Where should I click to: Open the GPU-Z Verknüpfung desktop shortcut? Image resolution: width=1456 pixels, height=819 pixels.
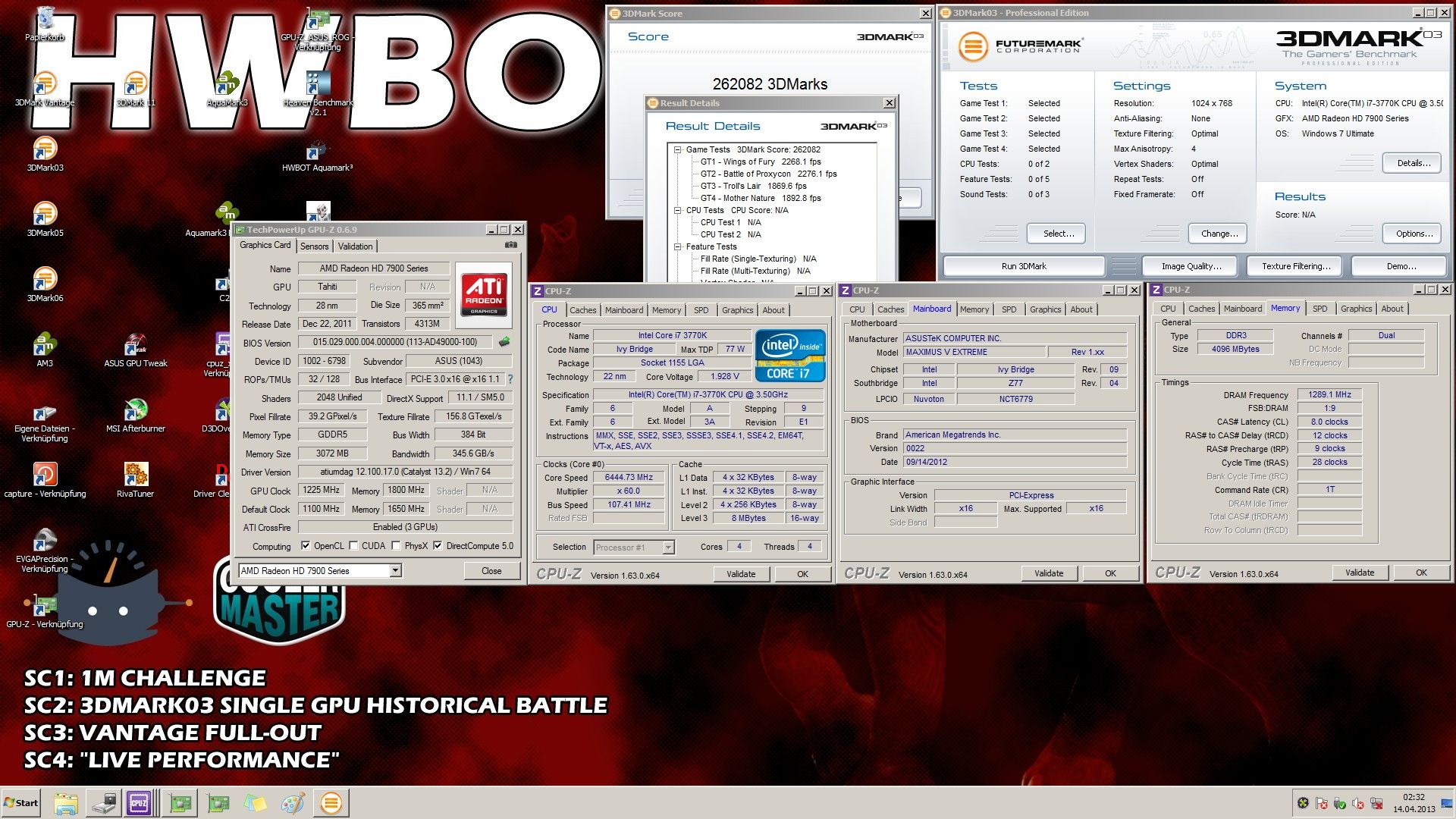click(45, 611)
